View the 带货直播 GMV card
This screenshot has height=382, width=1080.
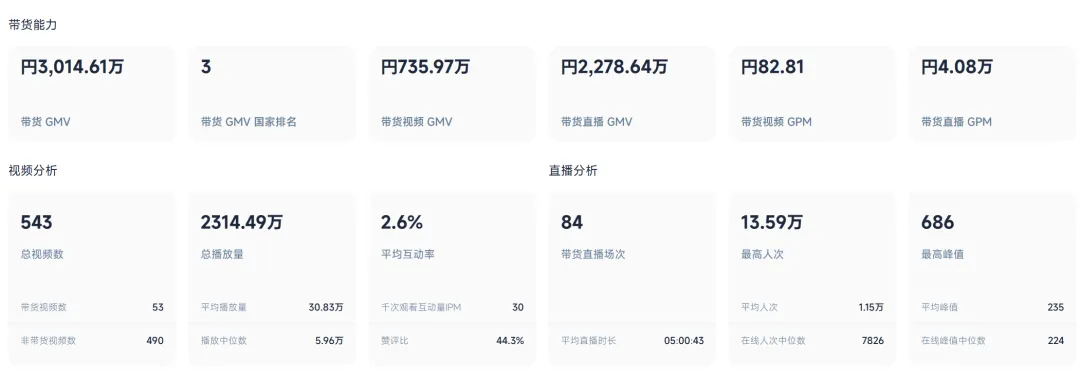click(x=632, y=94)
